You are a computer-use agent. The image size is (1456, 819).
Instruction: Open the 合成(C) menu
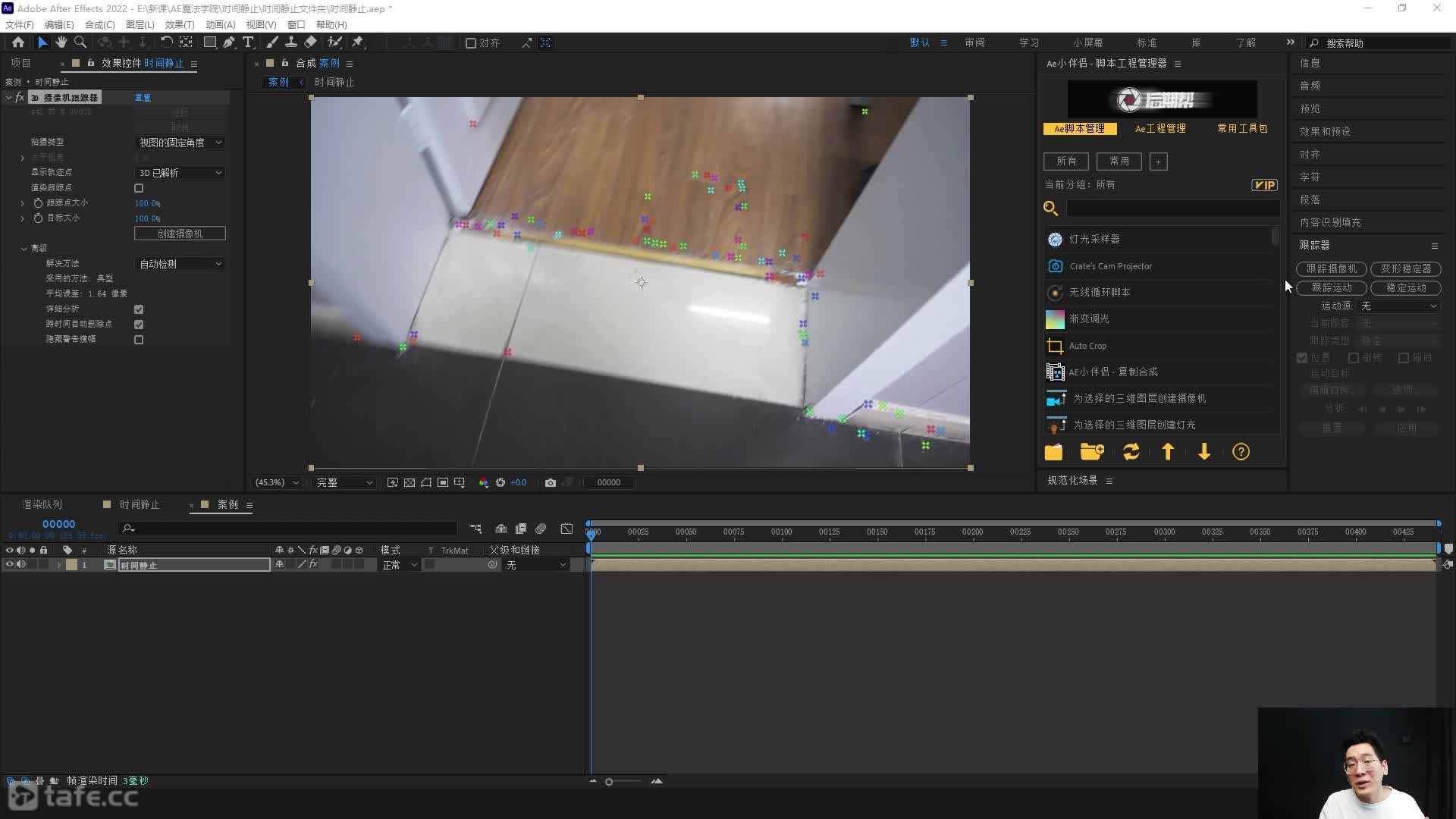(99, 24)
